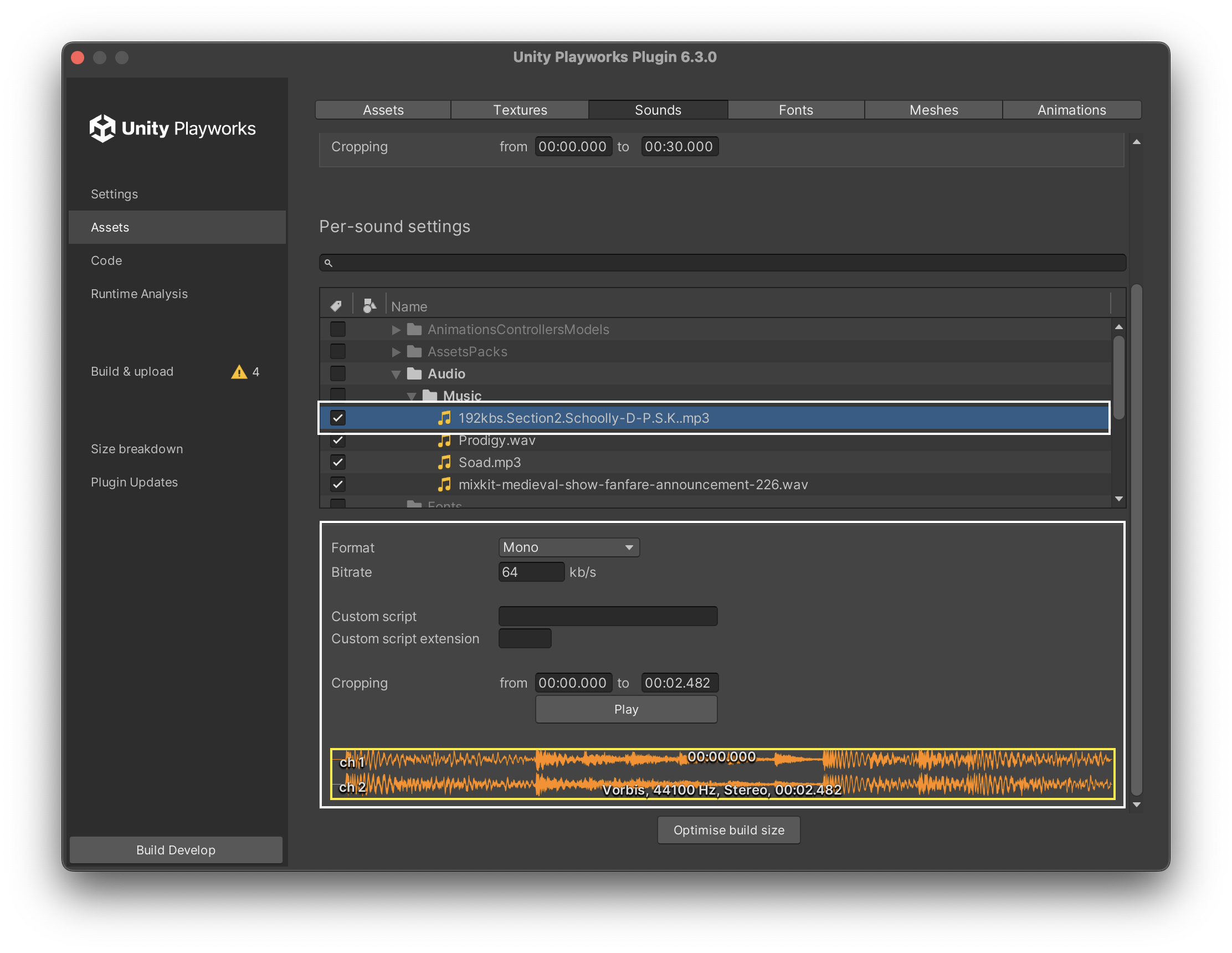Click the Bitrate field showing 64
The height and width of the screenshot is (953, 1232).
coord(531,572)
